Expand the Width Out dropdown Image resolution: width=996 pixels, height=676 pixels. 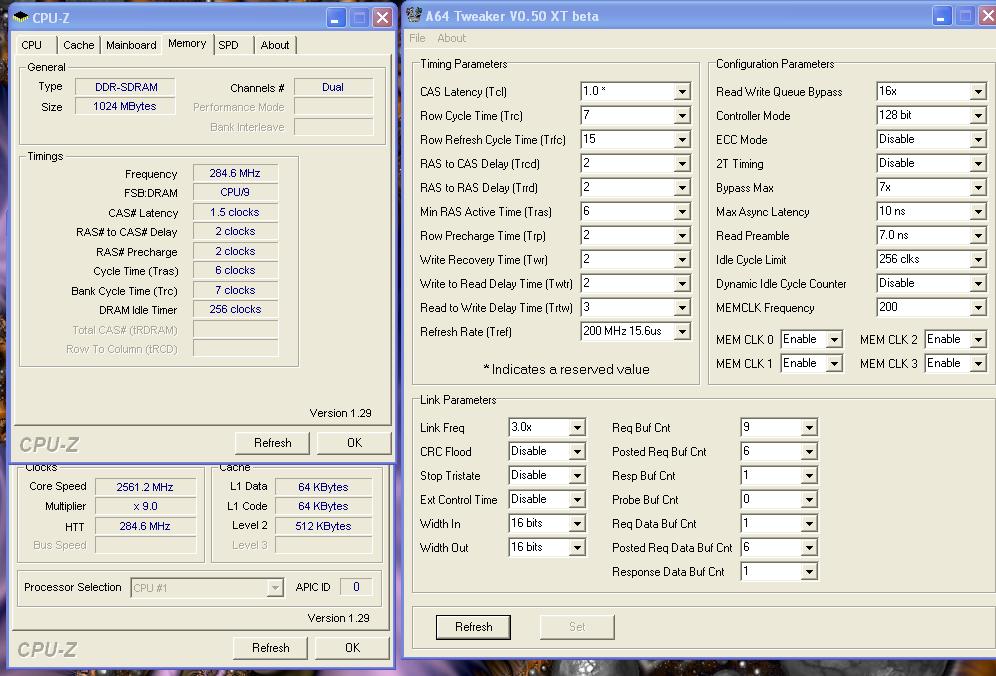[x=577, y=548]
